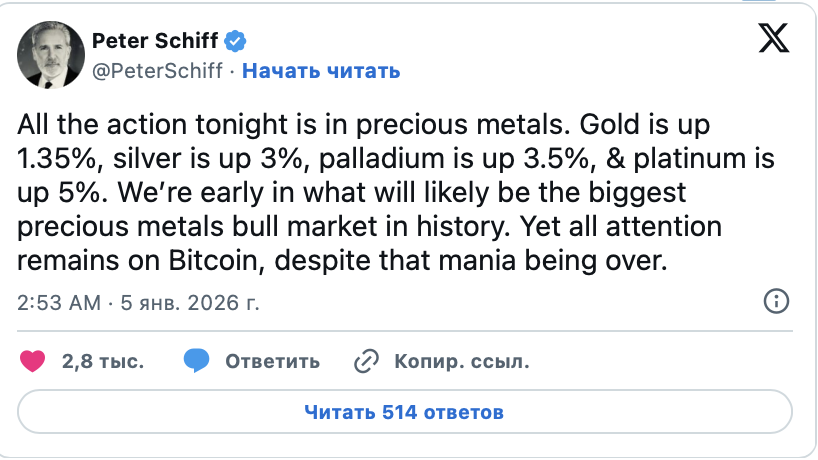Open the Peter Schiff display name link
Screen dimensions: 818x460
(156, 42)
